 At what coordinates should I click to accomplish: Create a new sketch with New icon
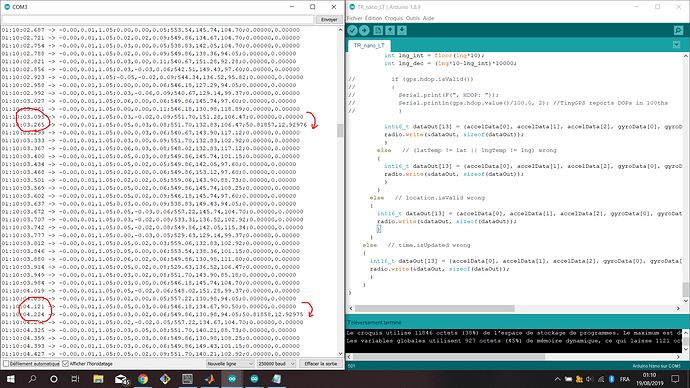click(378, 30)
